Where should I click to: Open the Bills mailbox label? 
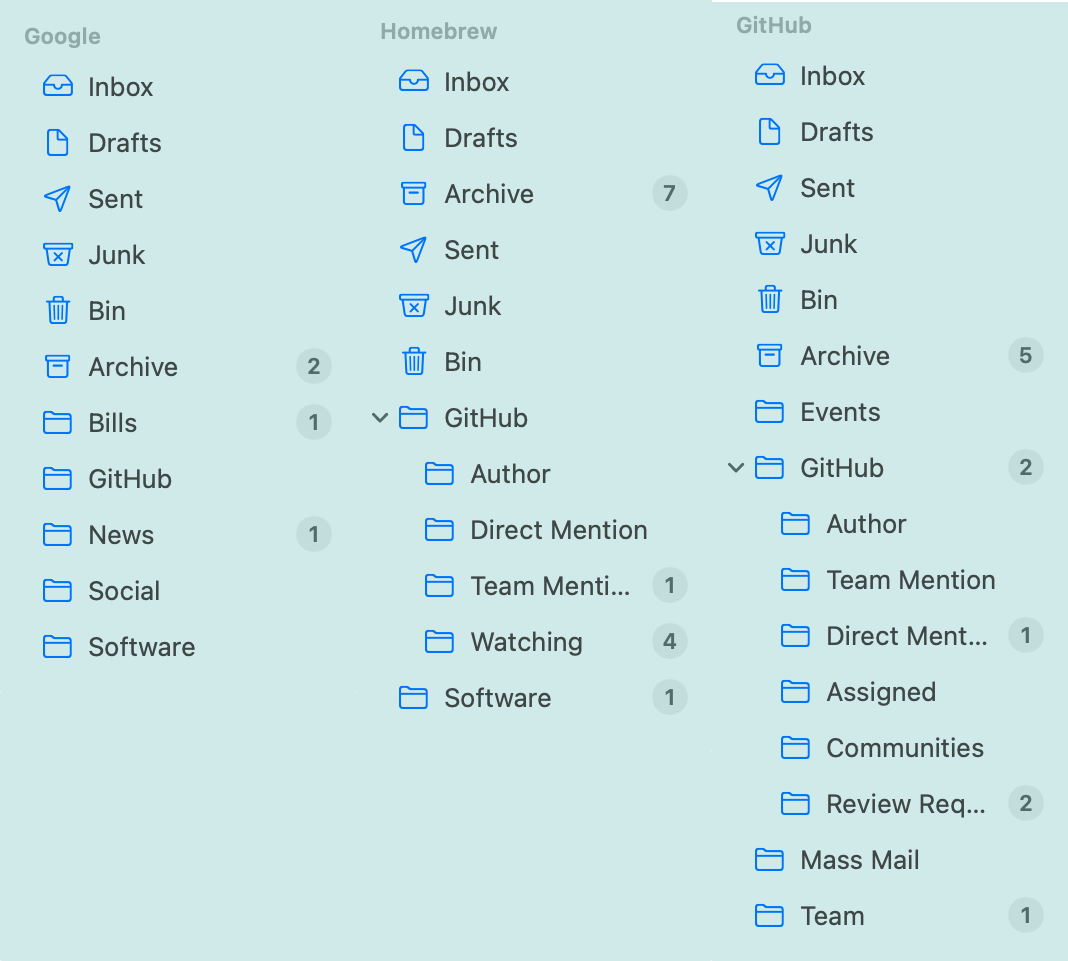coord(112,423)
